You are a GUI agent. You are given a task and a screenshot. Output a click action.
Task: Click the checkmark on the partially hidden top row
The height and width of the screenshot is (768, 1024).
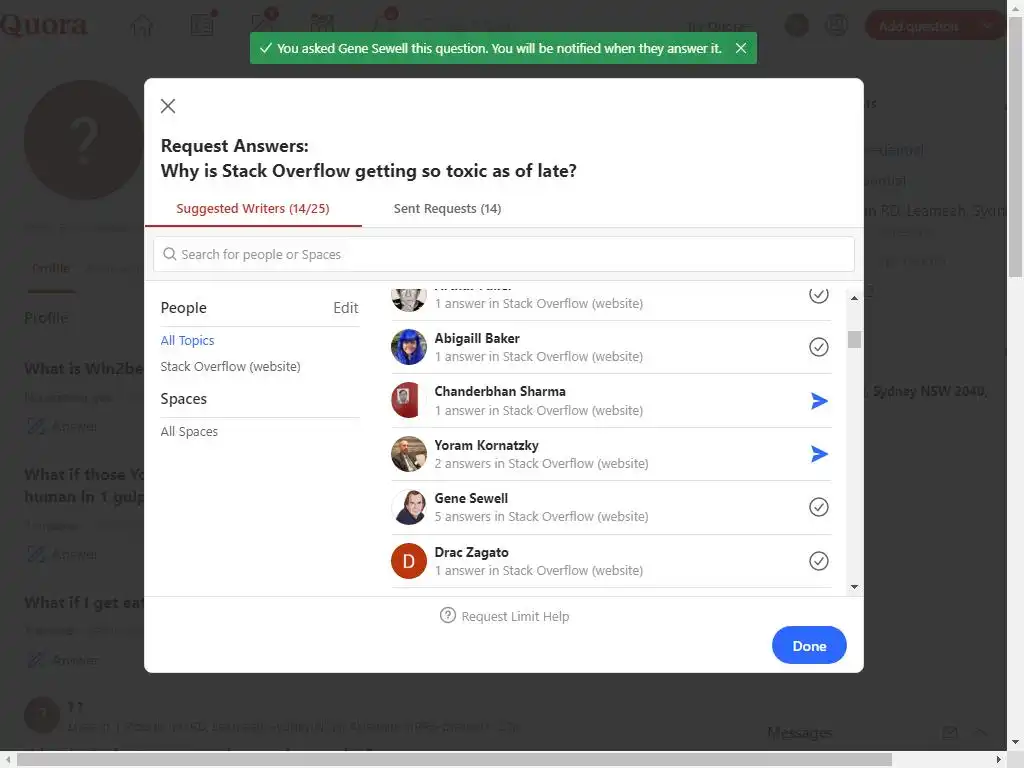coord(819,295)
